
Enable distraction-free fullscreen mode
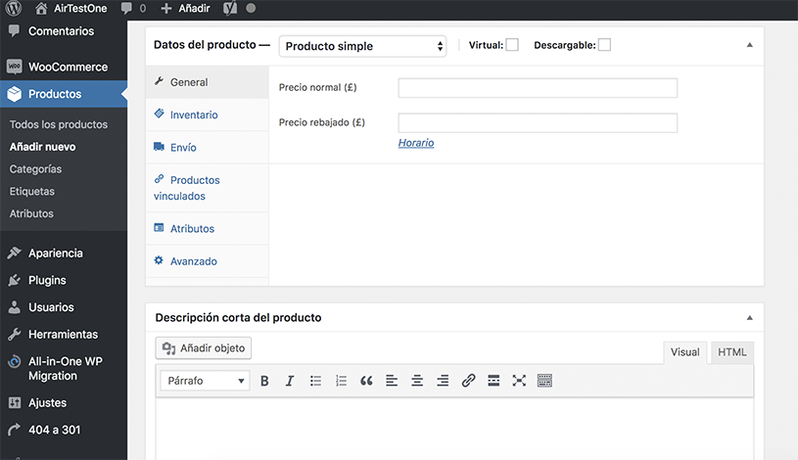[x=519, y=381]
